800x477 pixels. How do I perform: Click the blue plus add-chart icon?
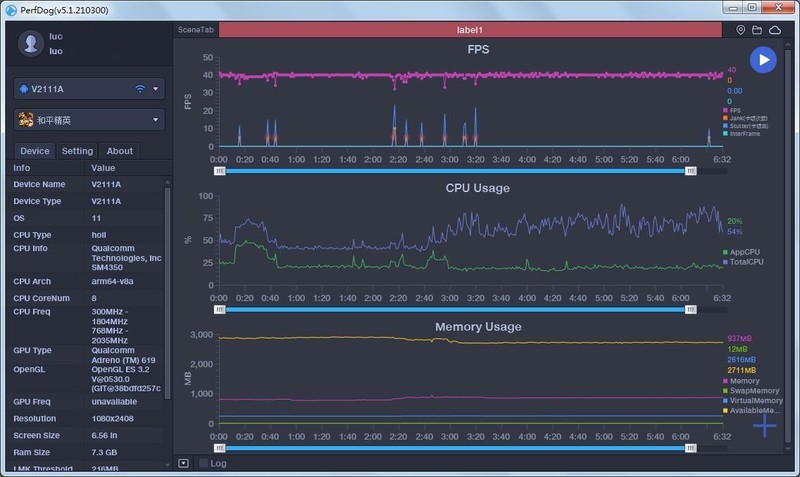(764, 426)
